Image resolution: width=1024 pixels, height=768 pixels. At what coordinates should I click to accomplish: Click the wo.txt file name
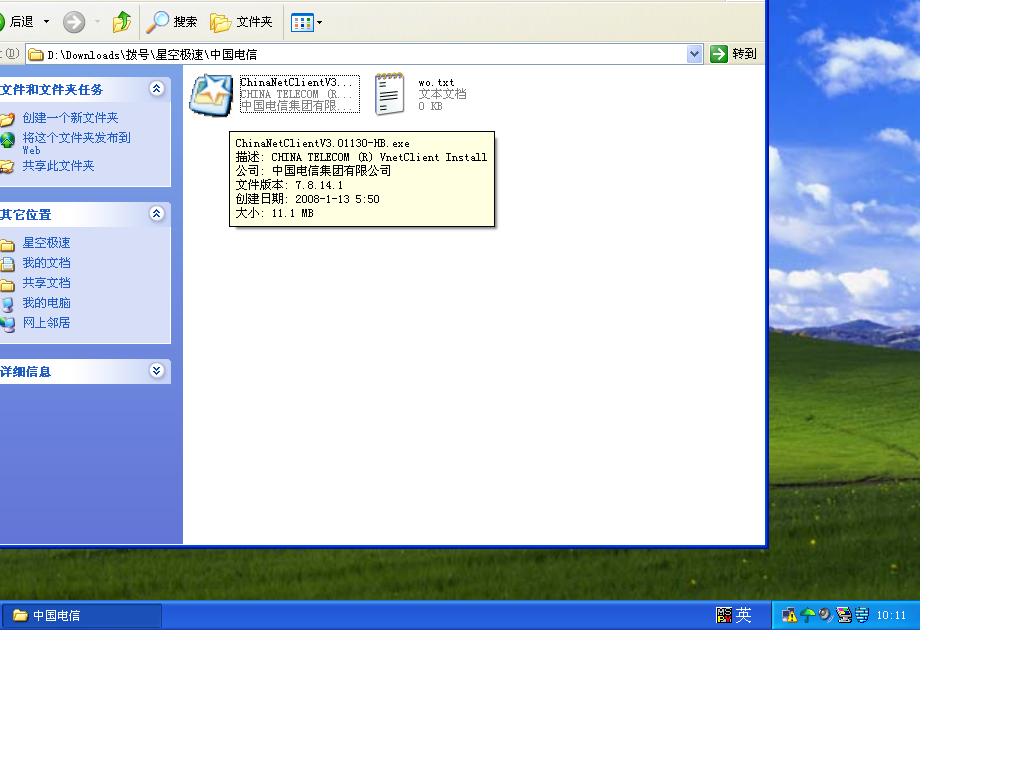point(436,83)
